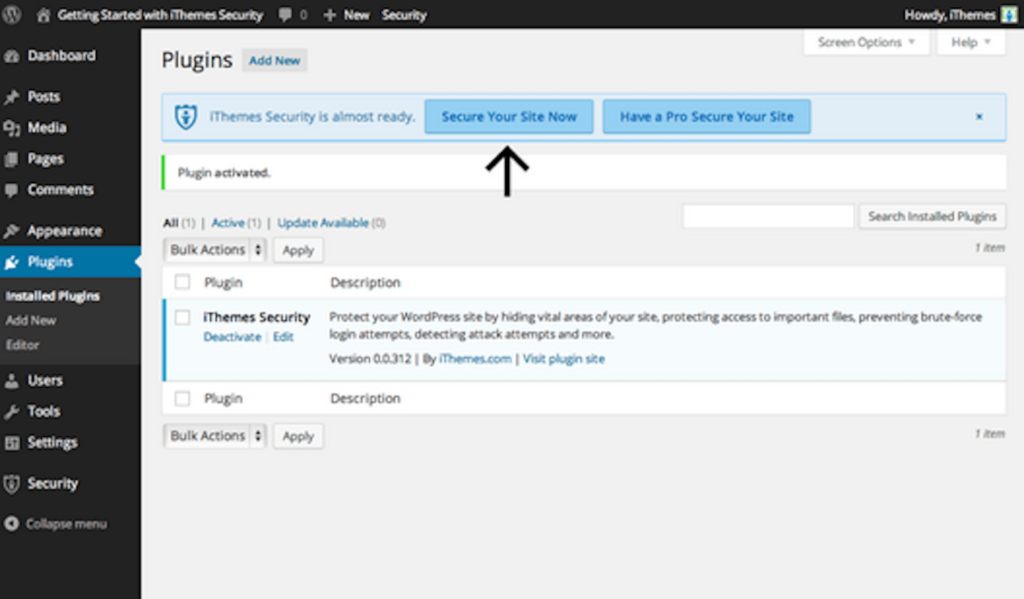Click Howdy, iThemes account text
The image size is (1024, 599).
pyautogui.click(x=950, y=15)
